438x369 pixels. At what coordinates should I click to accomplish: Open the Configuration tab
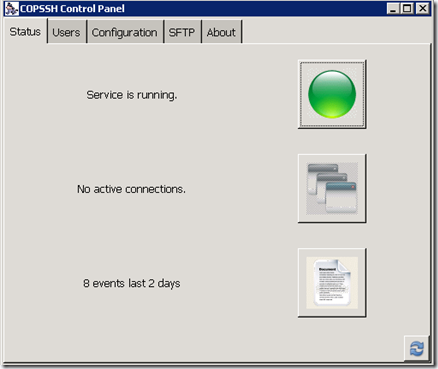[x=124, y=32]
